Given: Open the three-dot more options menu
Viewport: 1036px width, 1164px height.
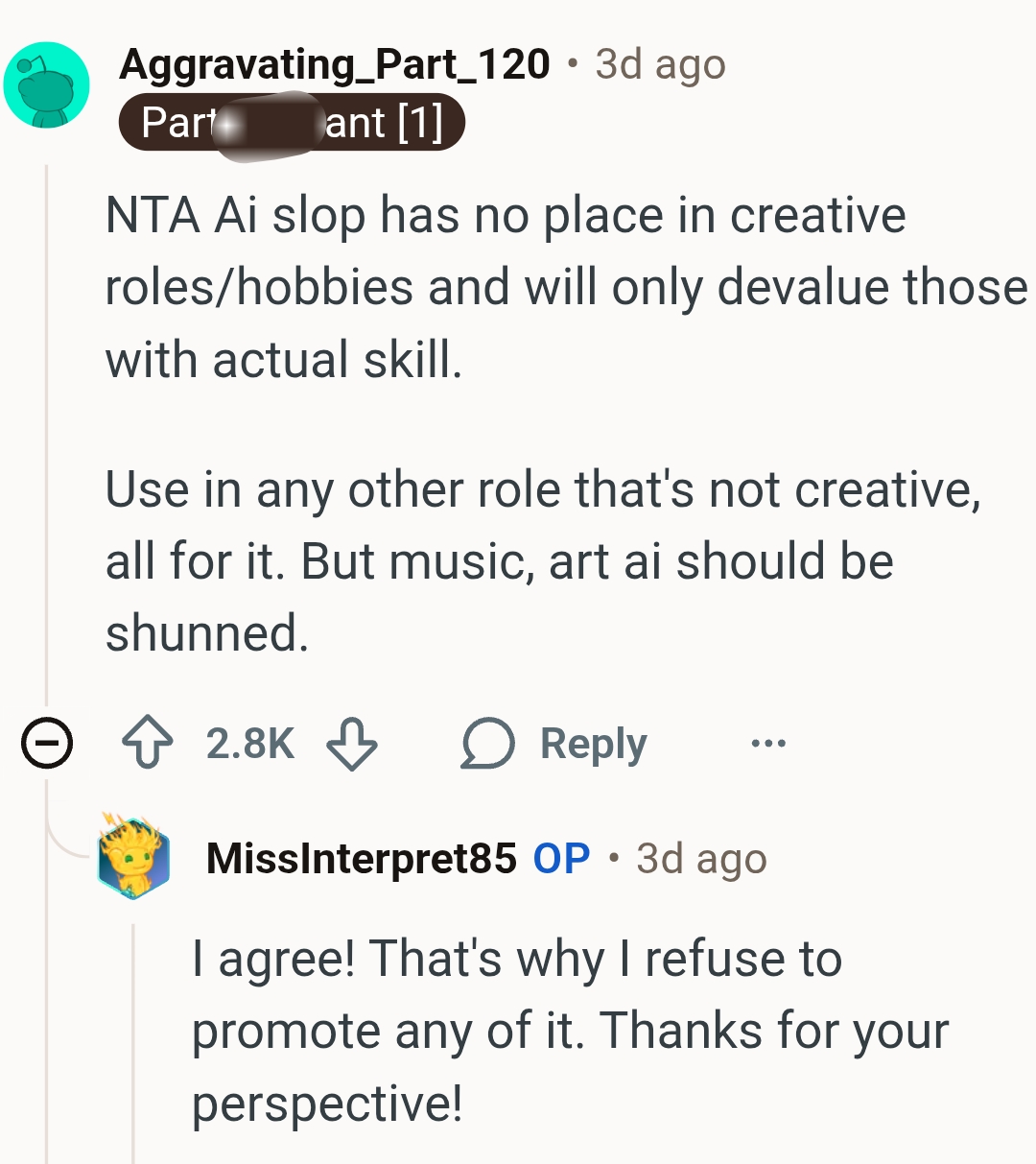Looking at the screenshot, I should 768,743.
